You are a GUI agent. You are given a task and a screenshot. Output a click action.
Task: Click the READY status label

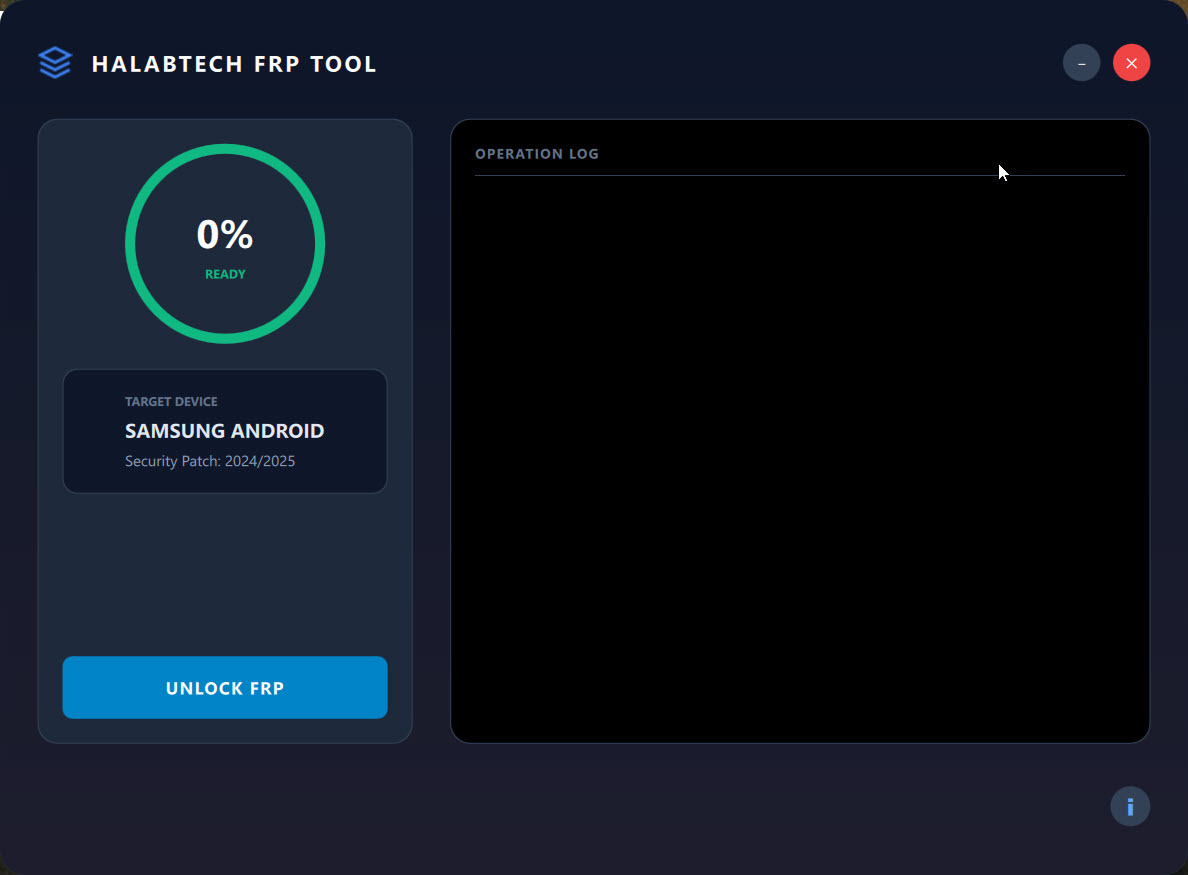click(x=225, y=273)
